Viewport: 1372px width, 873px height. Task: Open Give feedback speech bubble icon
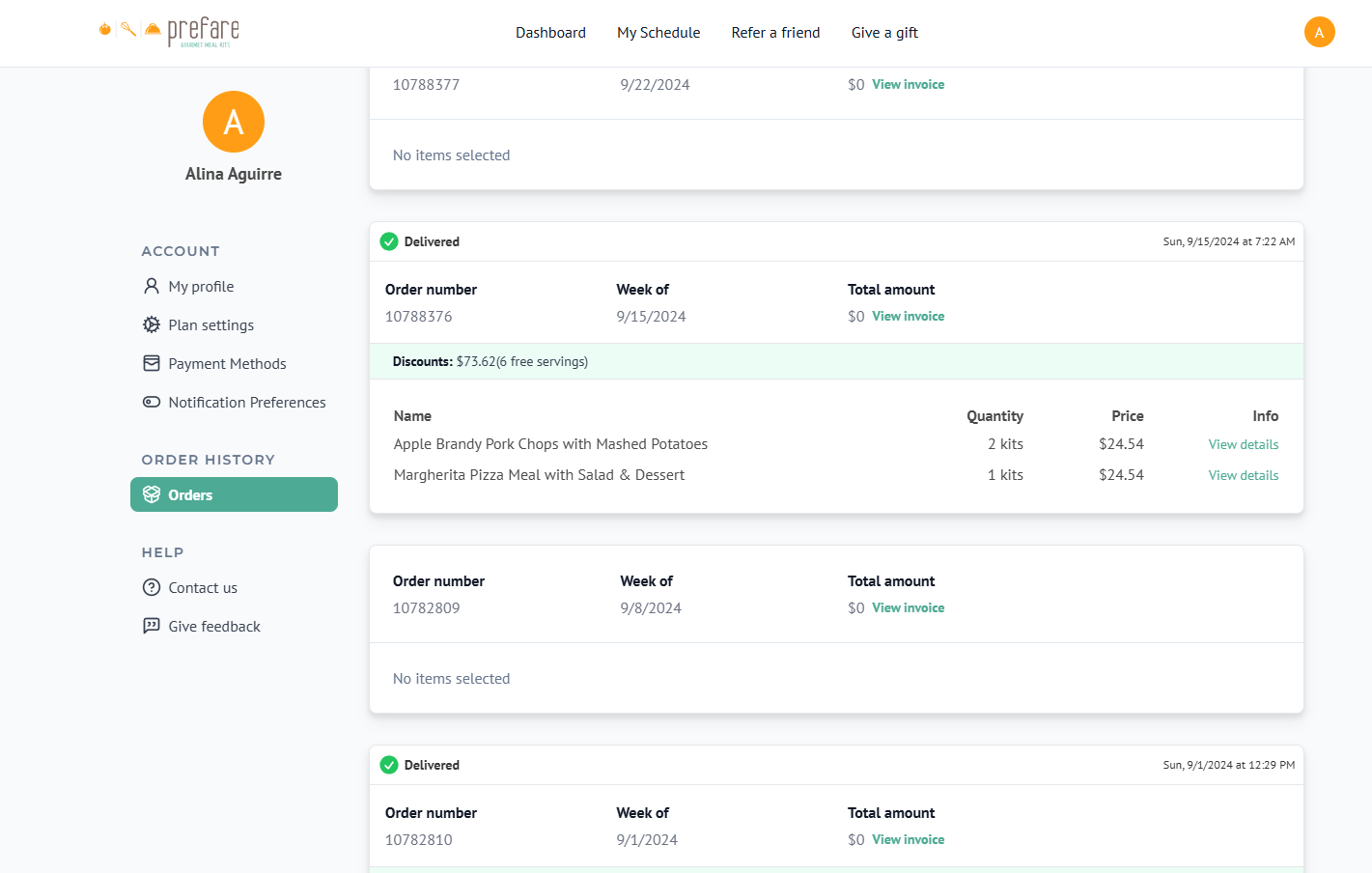[152, 626]
